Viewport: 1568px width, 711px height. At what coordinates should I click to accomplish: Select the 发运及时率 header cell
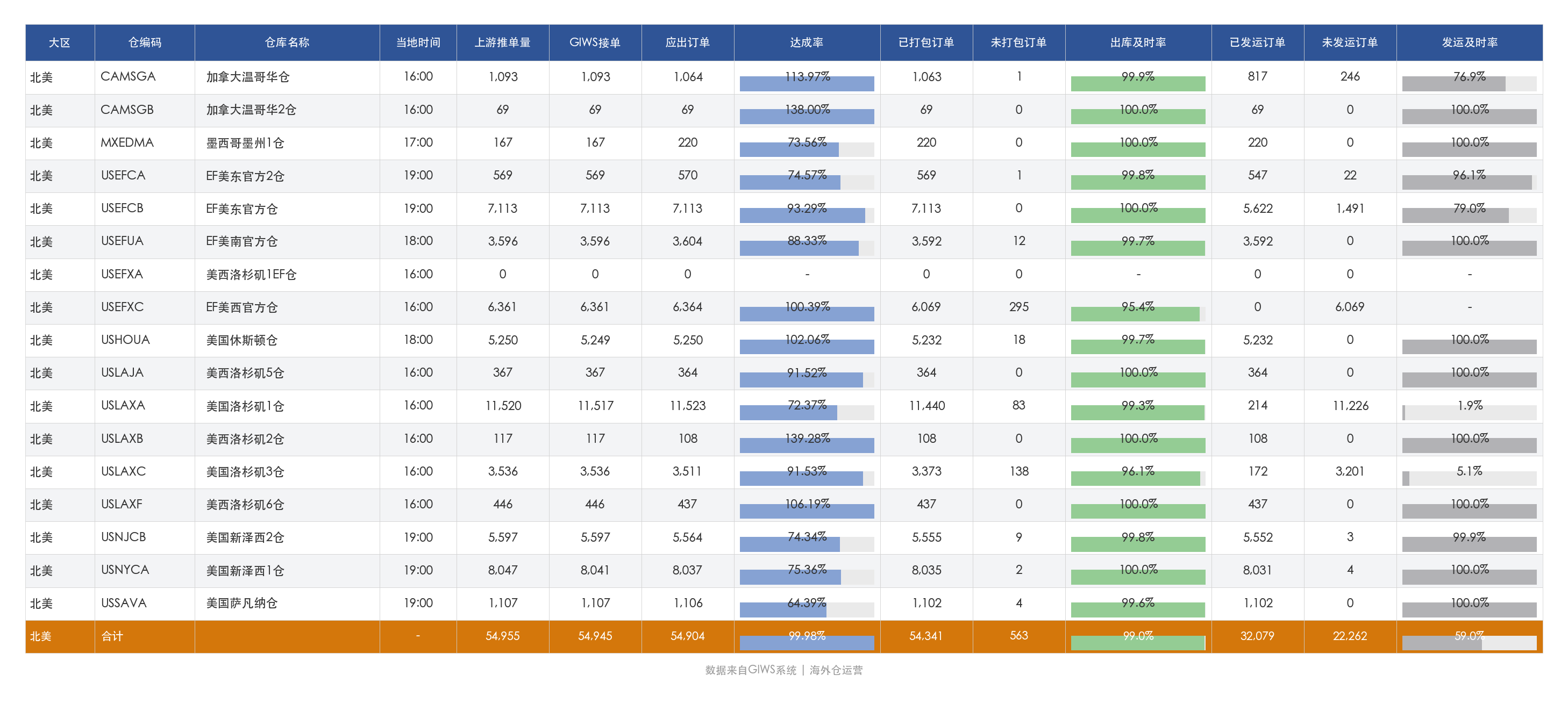[x=1469, y=42]
